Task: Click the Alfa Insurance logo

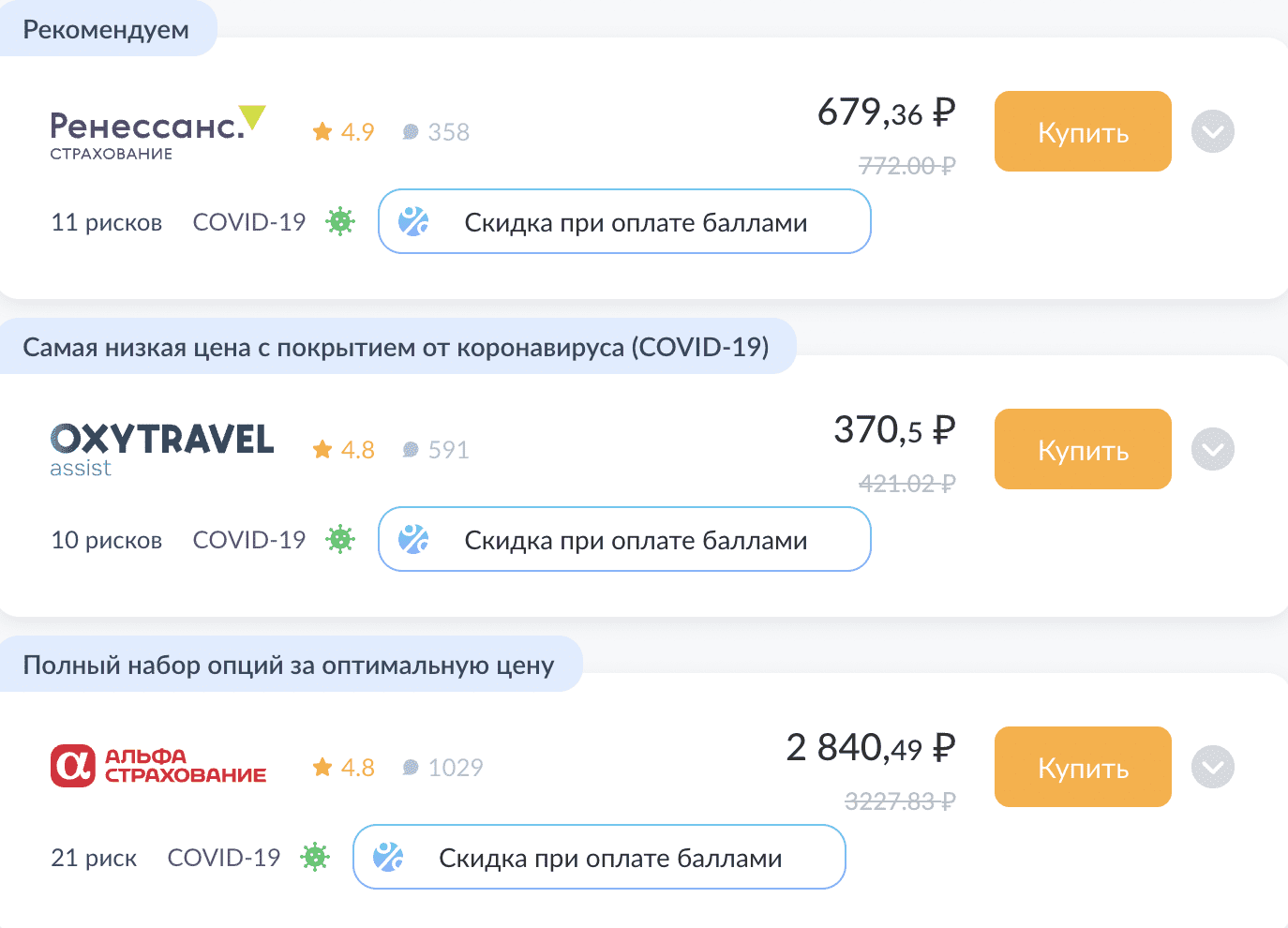Action: coord(158,766)
